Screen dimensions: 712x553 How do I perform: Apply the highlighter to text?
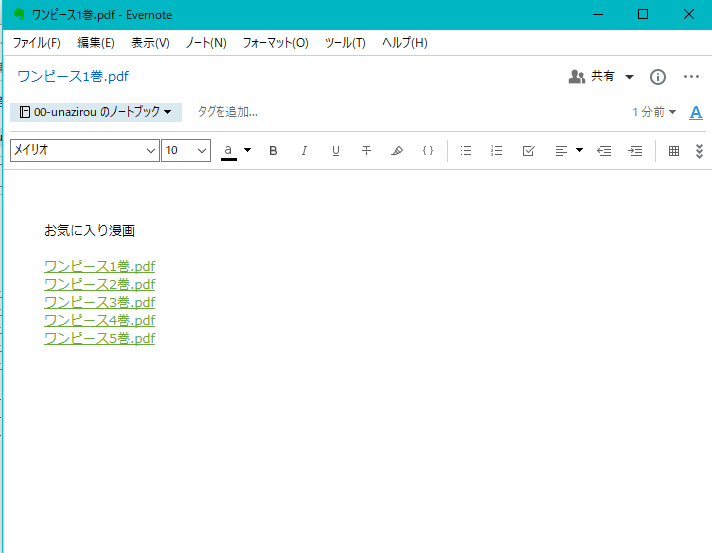tap(397, 150)
